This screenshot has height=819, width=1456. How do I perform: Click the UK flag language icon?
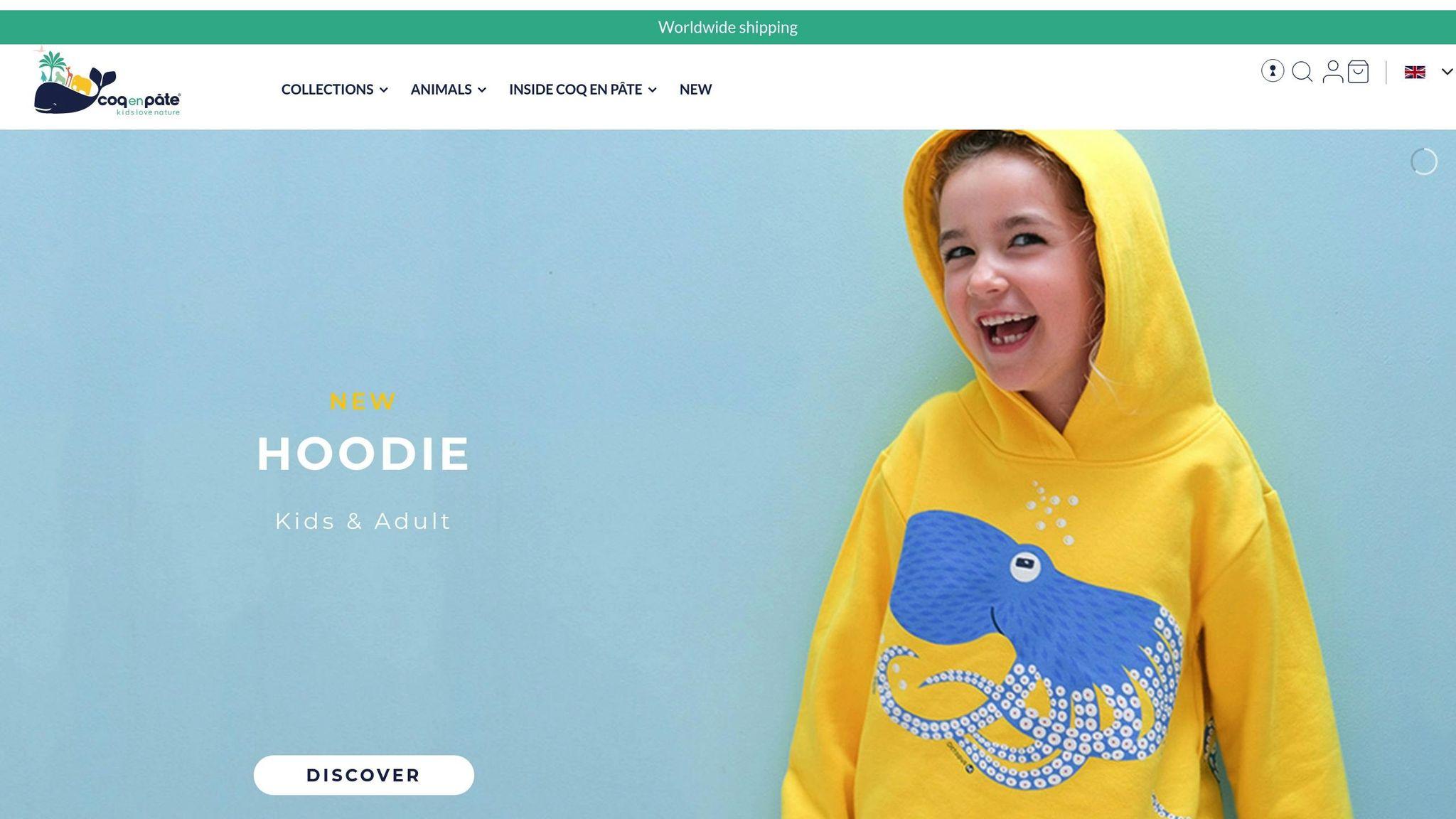pos(1415,72)
